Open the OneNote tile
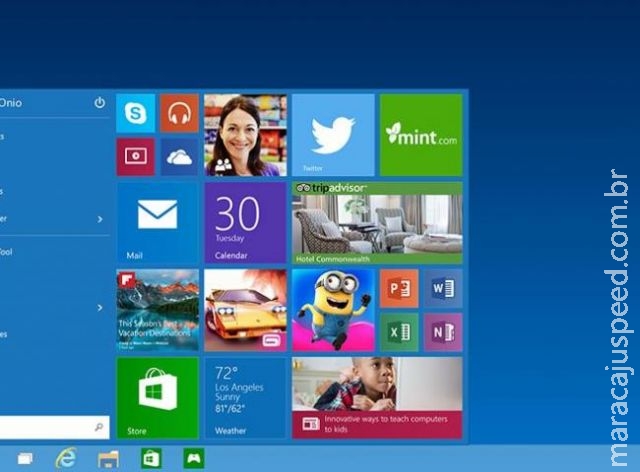The image size is (640, 472). pyautogui.click(x=443, y=332)
